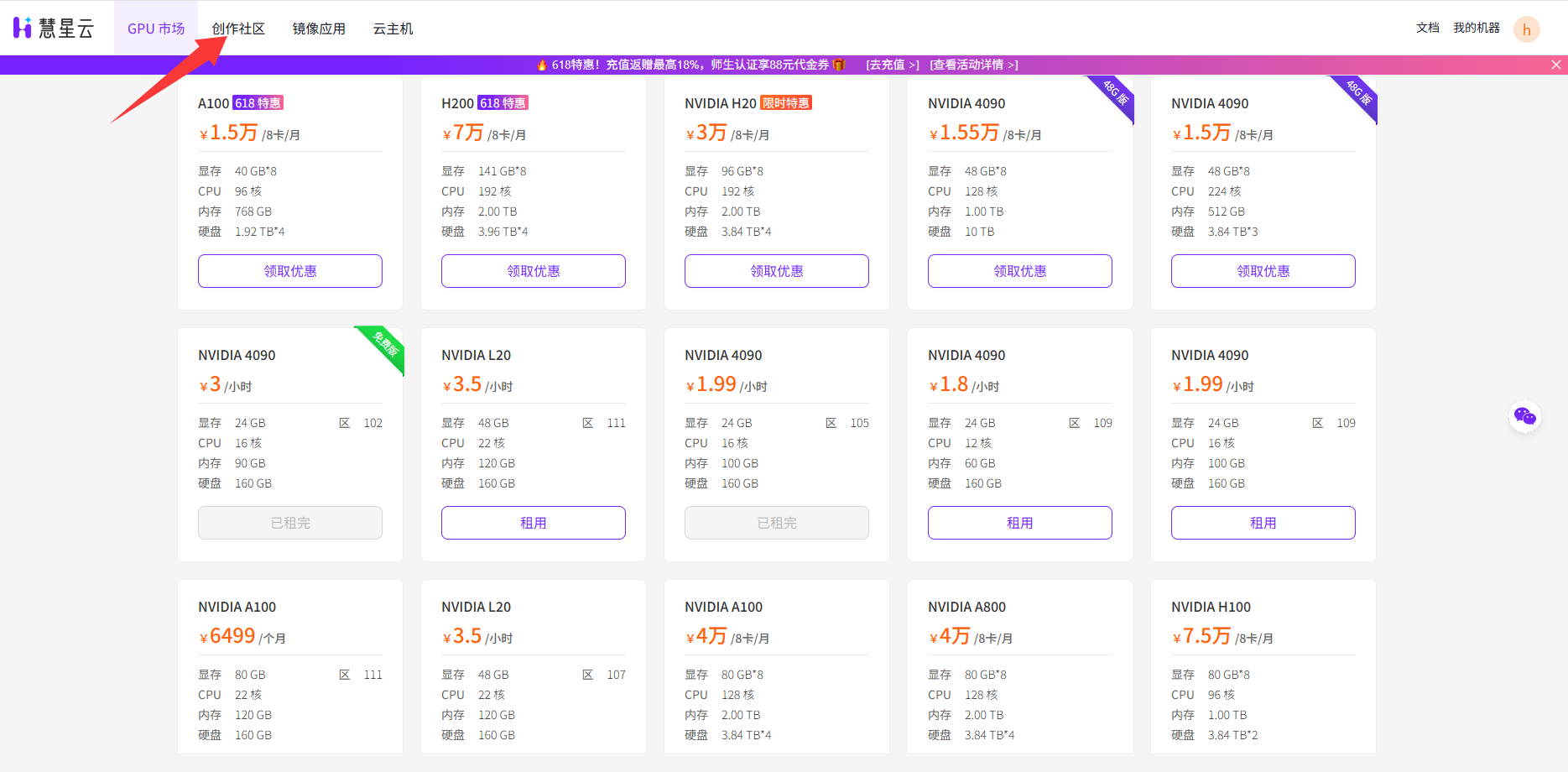This screenshot has height=772, width=1568.
Task: Click the 去充值 link in banner
Action: [x=893, y=65]
